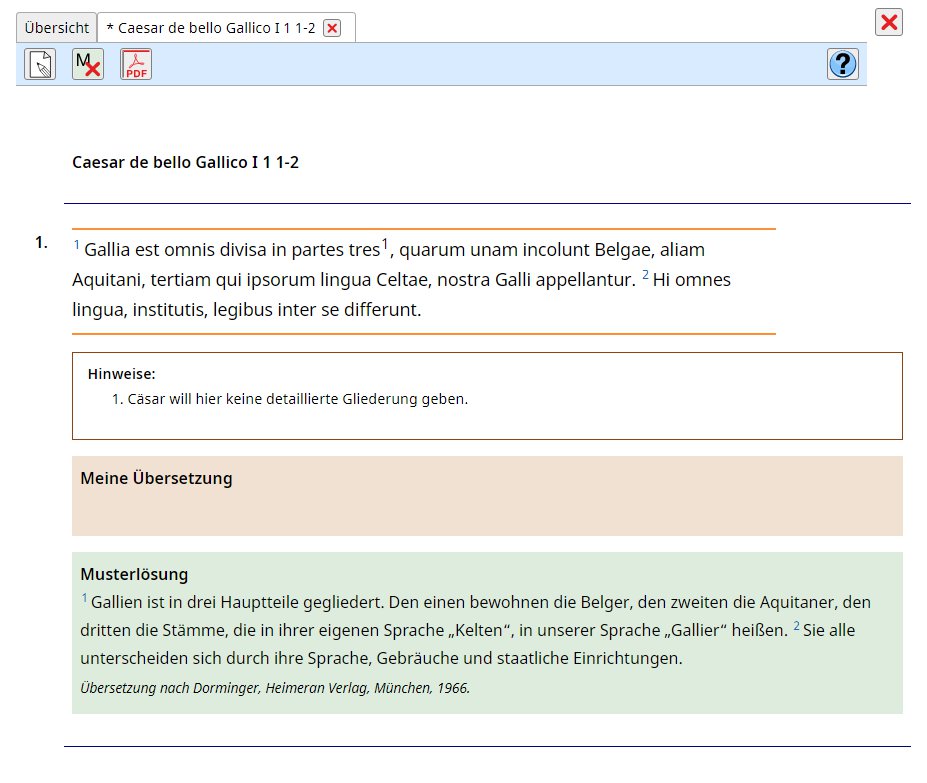Click the edit document icon in toolbar
This screenshot has width=927, height=783.
[40, 65]
